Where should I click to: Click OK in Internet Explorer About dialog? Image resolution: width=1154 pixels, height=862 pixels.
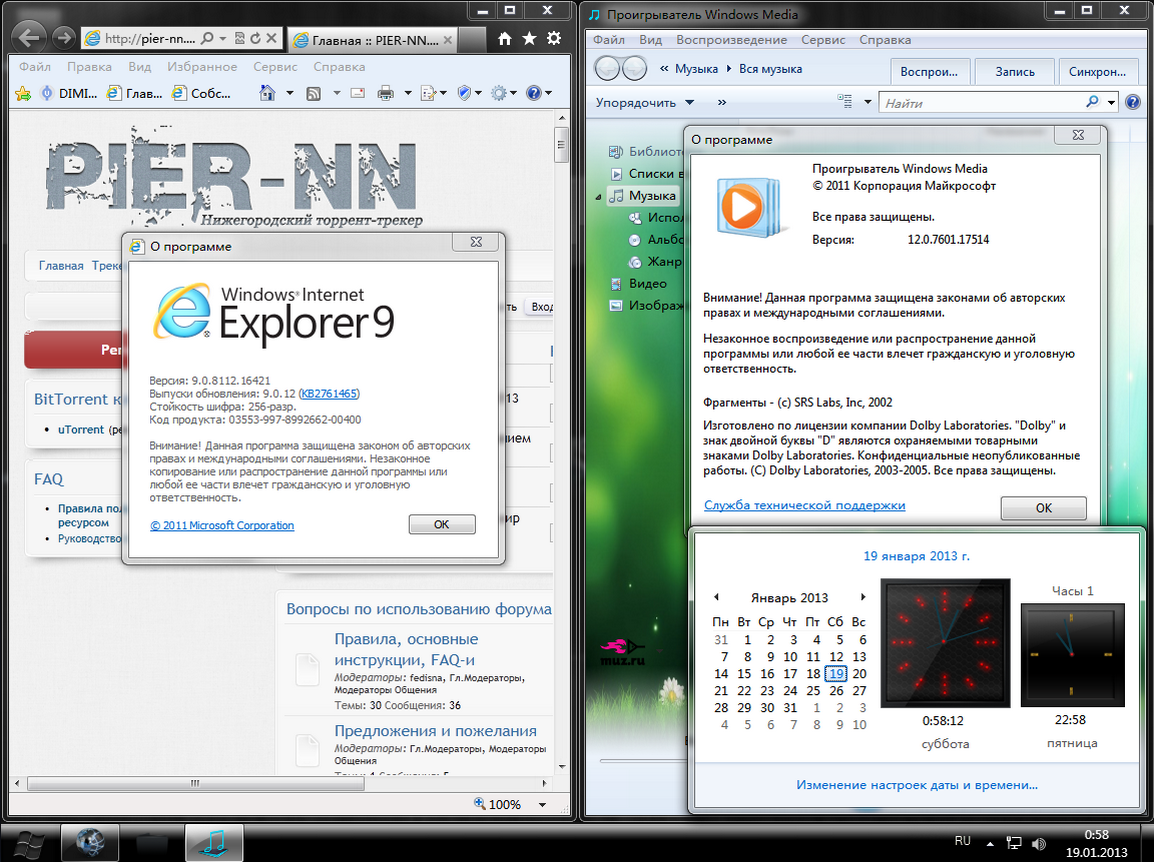click(x=442, y=524)
